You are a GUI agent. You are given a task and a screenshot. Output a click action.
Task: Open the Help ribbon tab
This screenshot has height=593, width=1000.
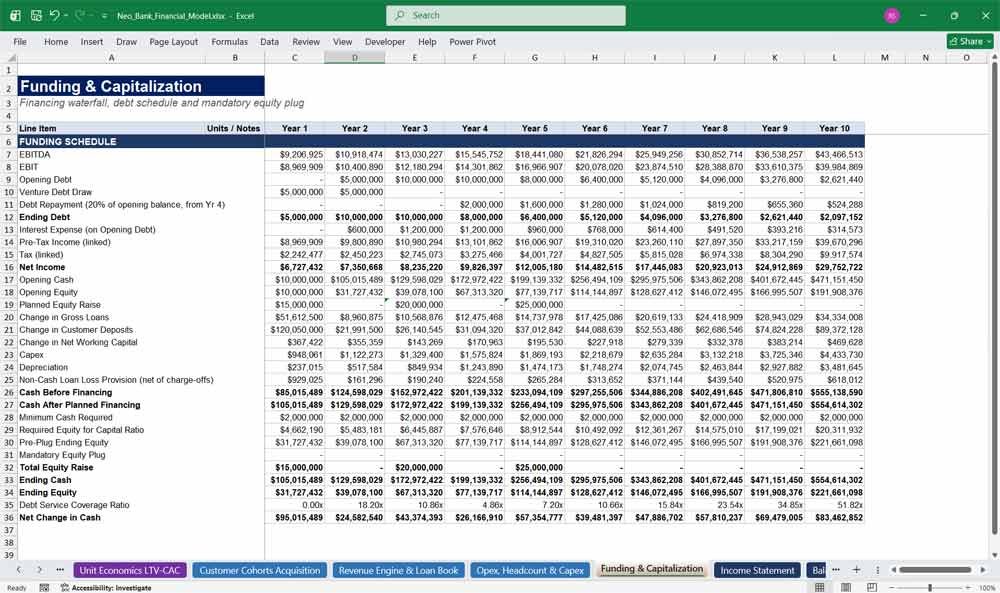coord(427,41)
